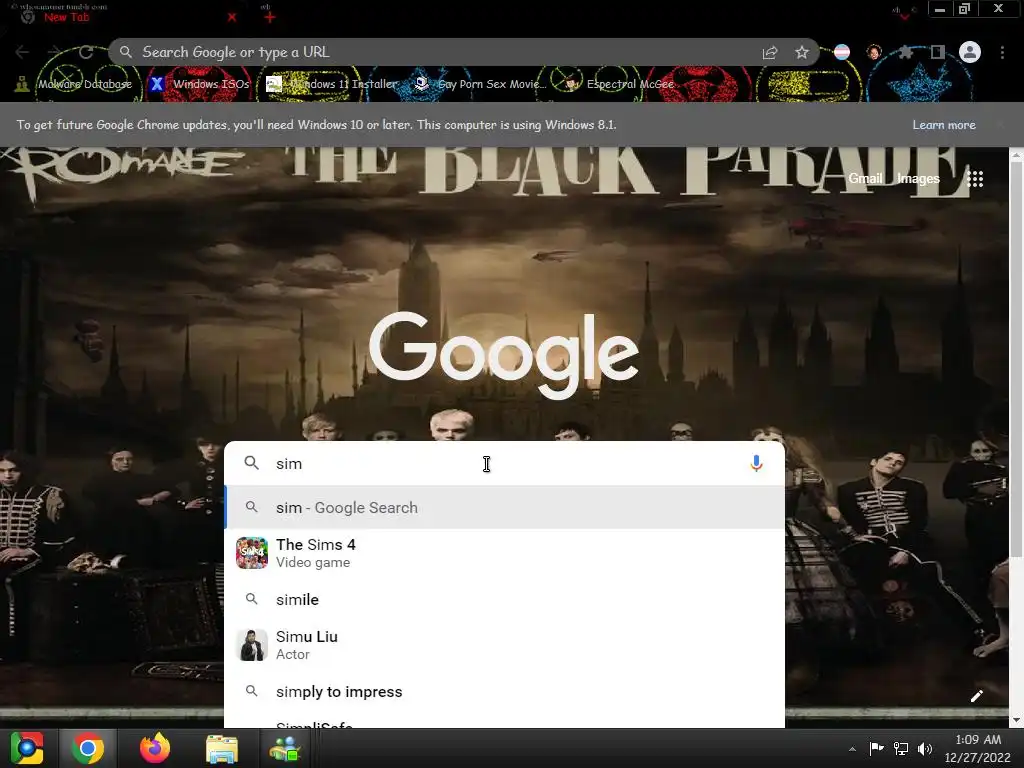Open the Malware Database bookmark
The image size is (1024, 768).
pyautogui.click(x=73, y=84)
